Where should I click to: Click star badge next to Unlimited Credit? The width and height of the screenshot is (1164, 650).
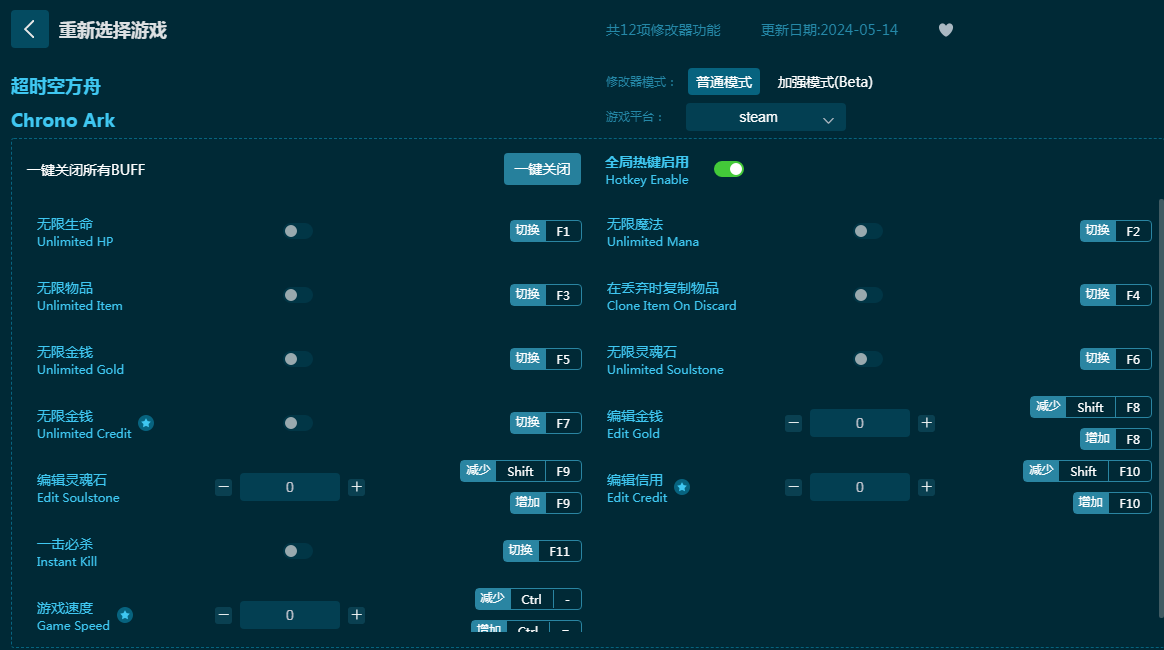[x=146, y=423]
